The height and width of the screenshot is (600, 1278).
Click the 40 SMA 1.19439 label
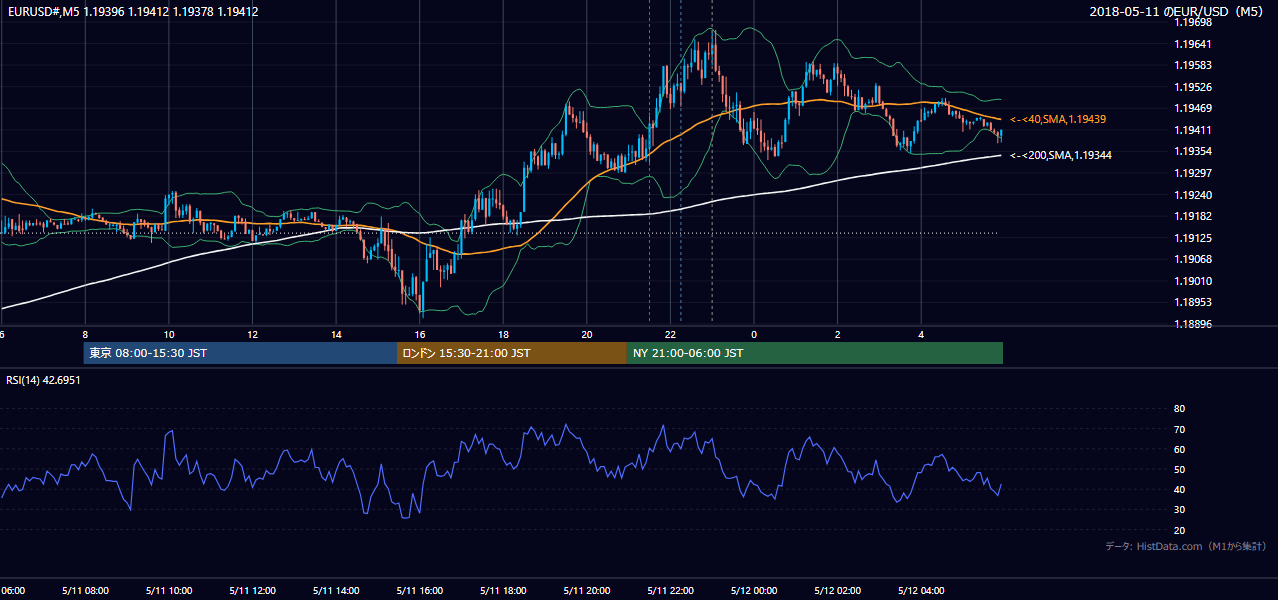click(1058, 119)
